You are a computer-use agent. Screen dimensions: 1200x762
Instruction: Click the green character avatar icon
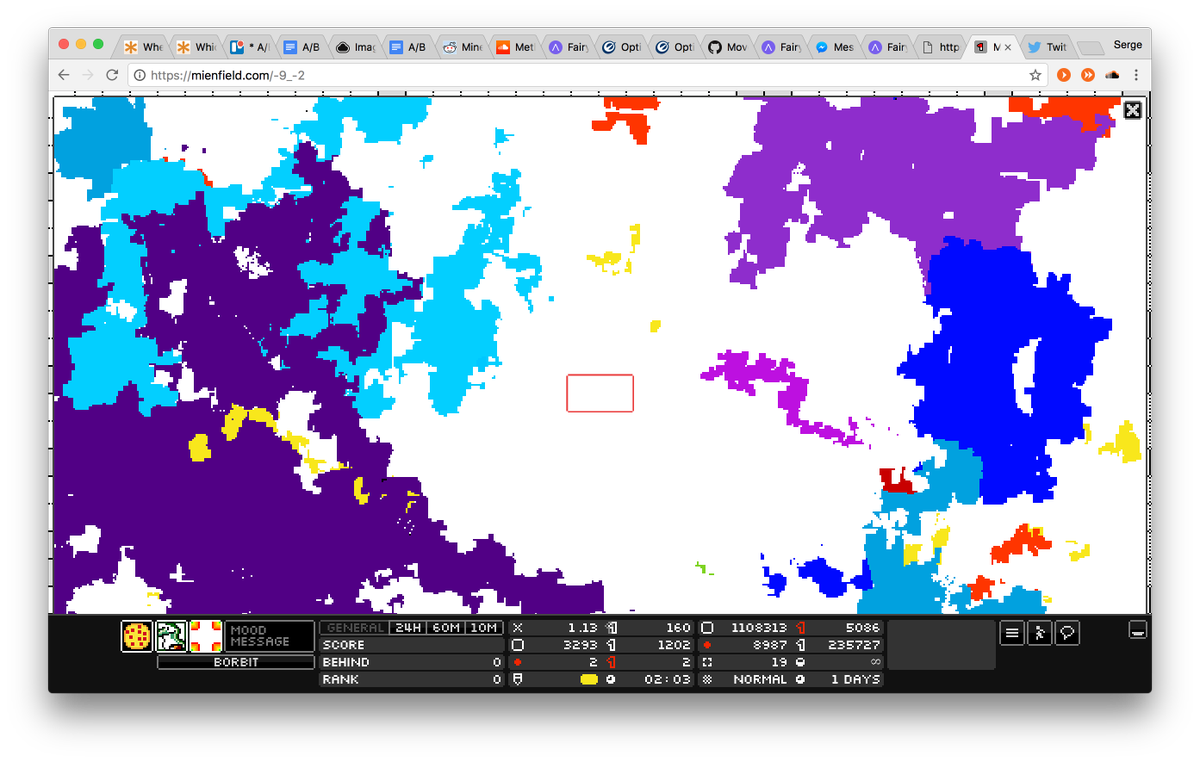coord(171,636)
